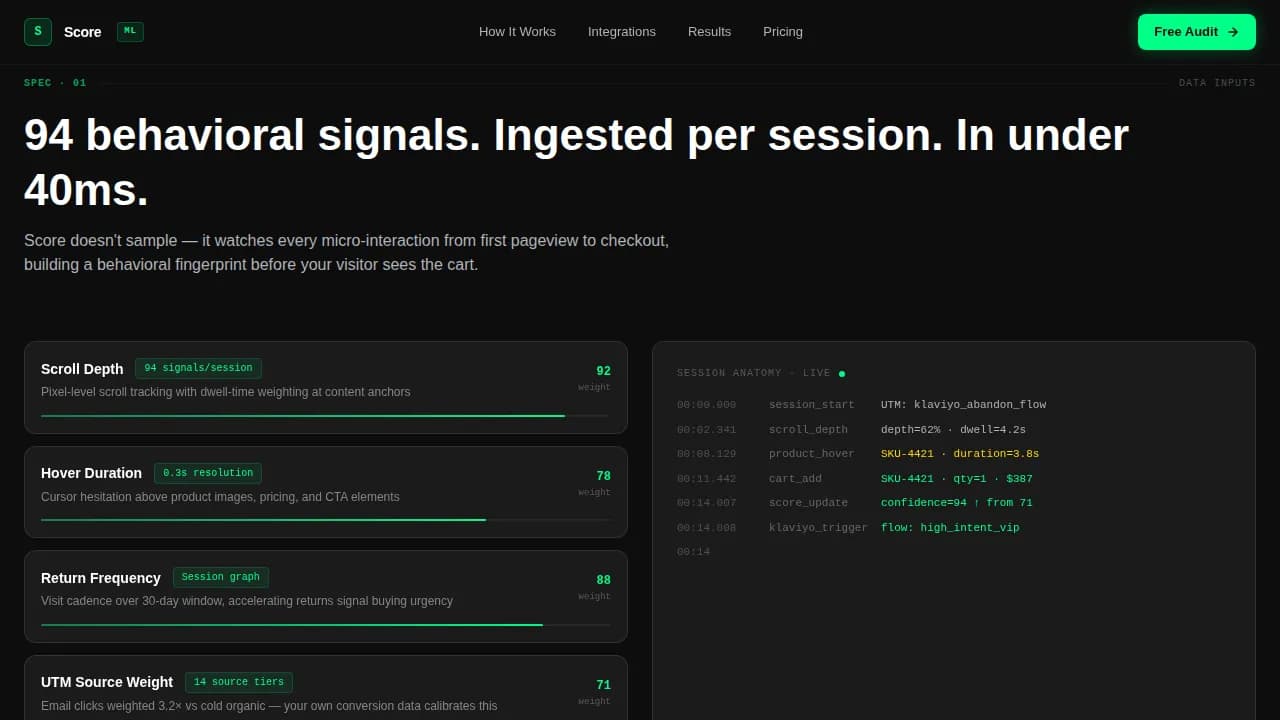Screen dimensions: 1280x720
Task: Open the "Session graph" badge on Return Frequency
Action: tap(220, 577)
